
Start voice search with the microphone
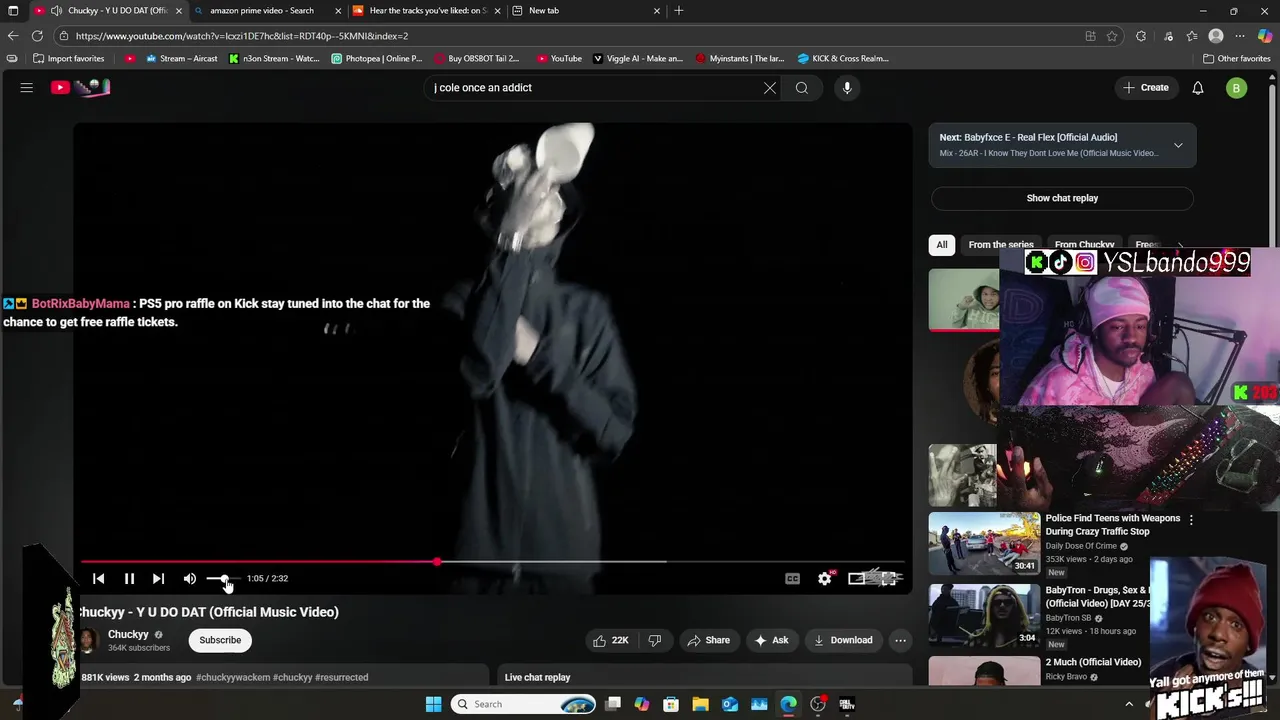click(847, 88)
